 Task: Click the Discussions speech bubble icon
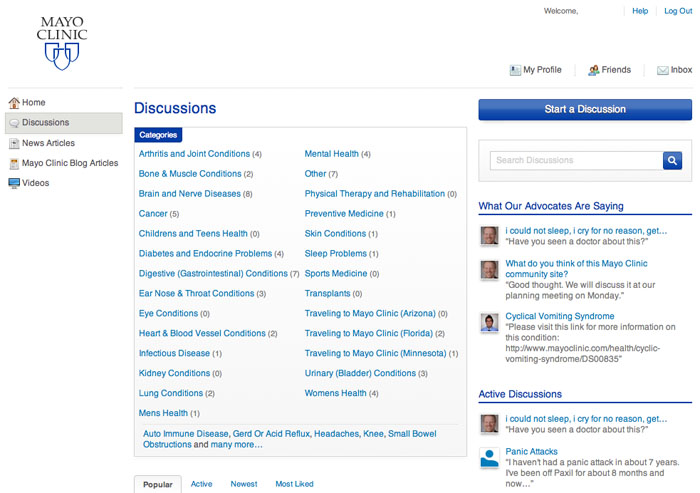15,123
